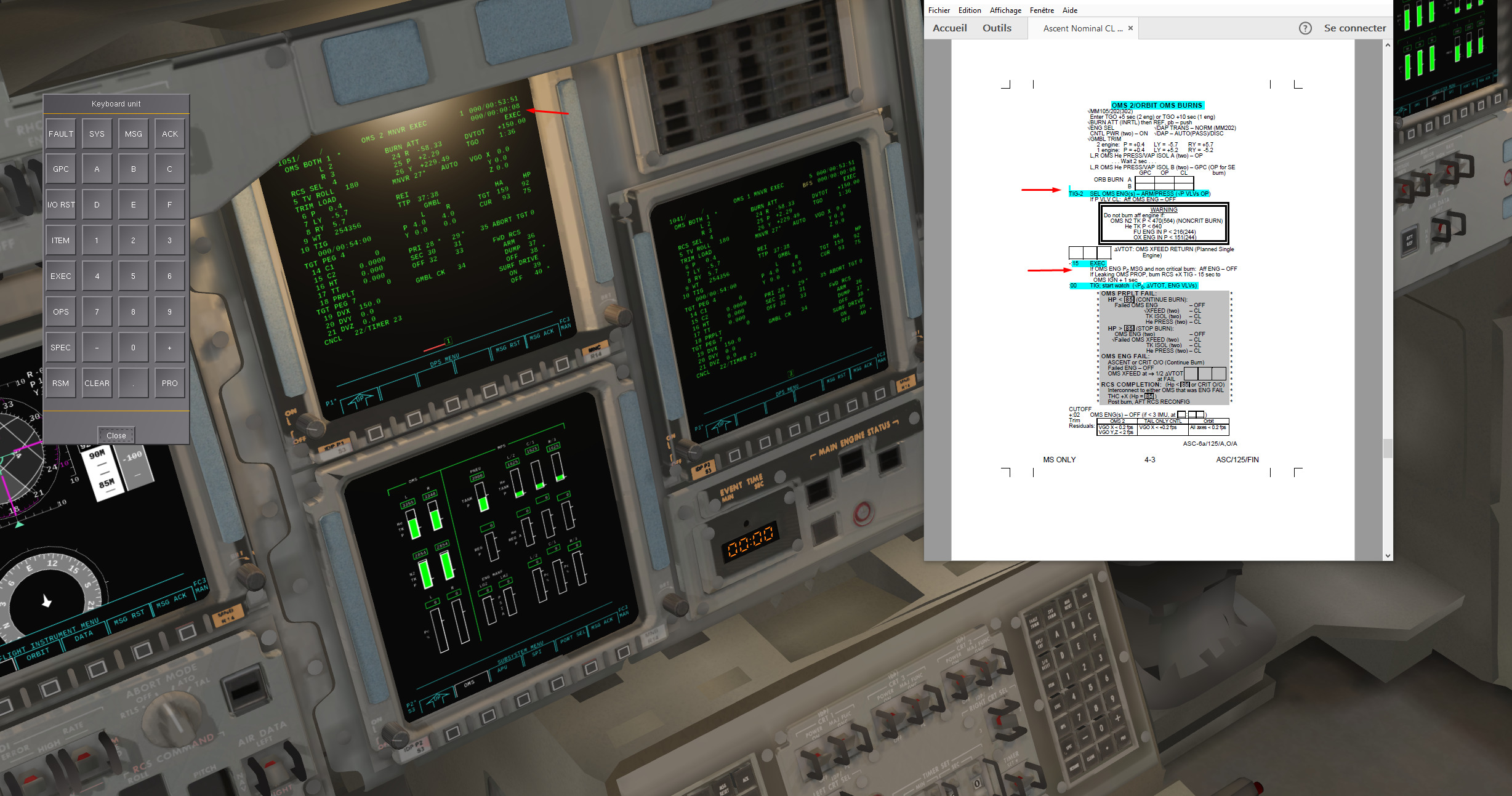Click the red ring pushbutton by event timer
1512x796 pixels.
pyautogui.click(x=863, y=513)
